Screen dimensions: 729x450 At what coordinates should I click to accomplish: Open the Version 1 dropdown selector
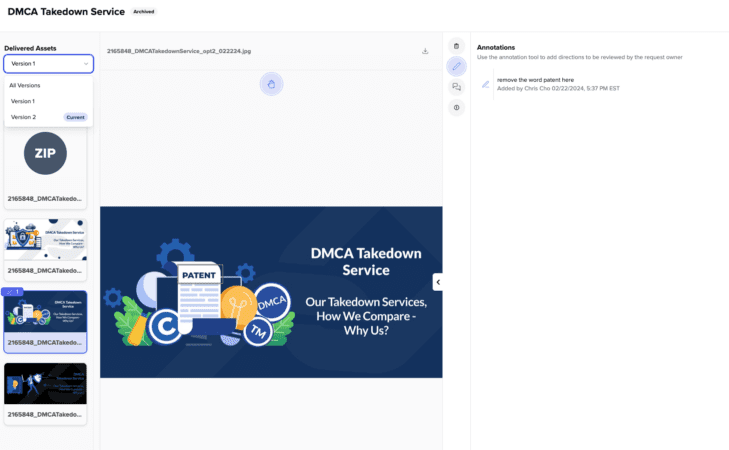tap(48, 64)
